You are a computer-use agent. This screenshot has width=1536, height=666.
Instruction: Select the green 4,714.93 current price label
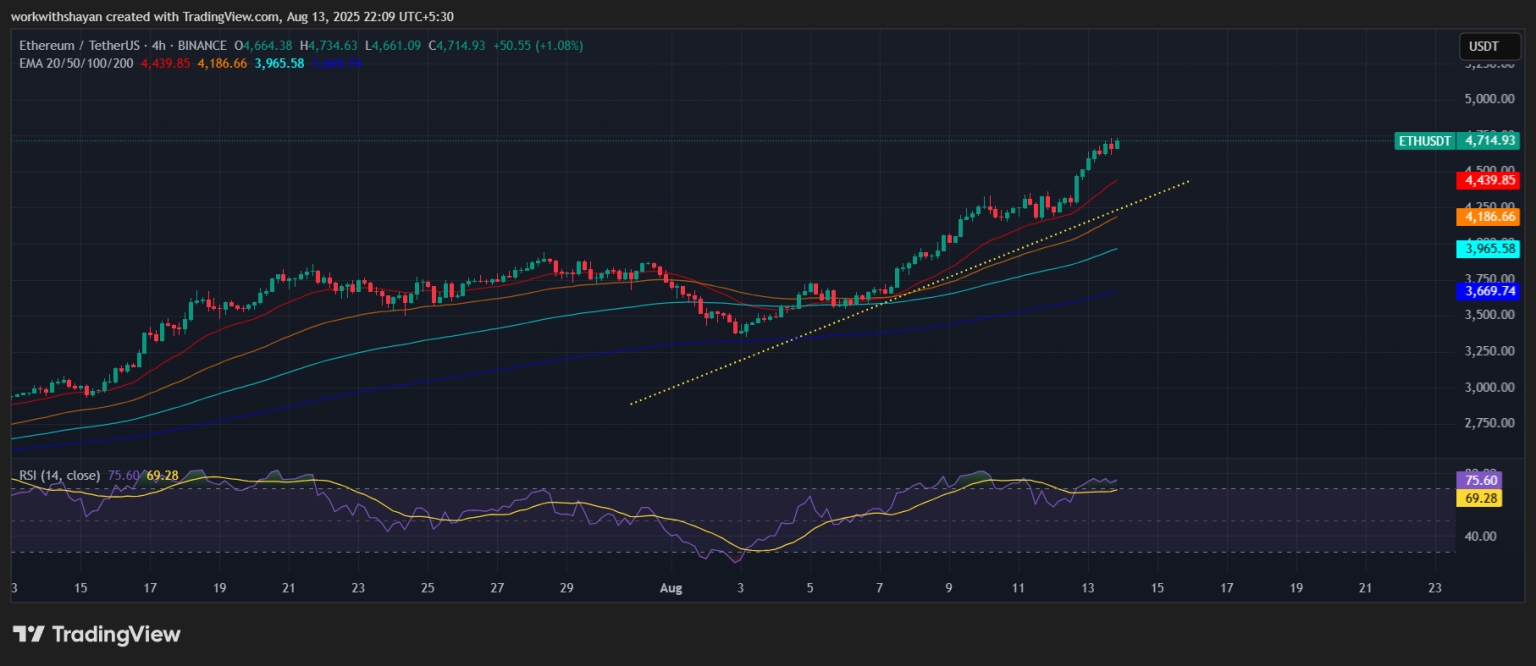click(x=1490, y=141)
